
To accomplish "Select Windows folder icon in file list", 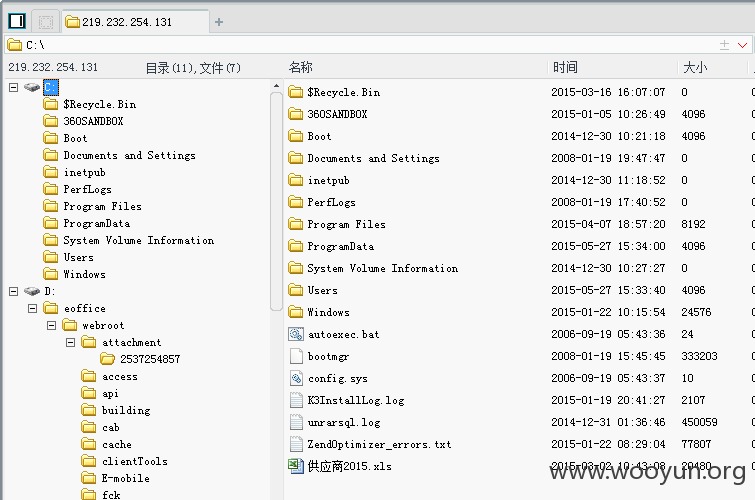I will [x=296, y=312].
